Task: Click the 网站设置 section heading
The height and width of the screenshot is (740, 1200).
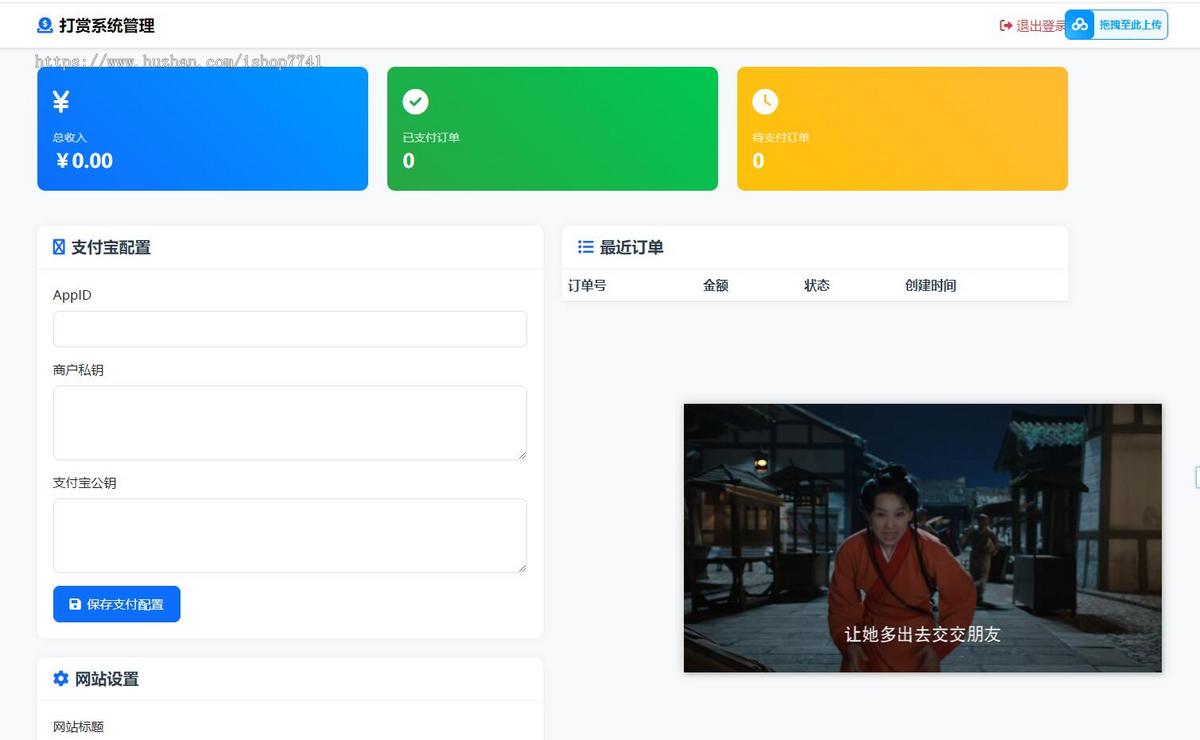Action: pos(107,679)
